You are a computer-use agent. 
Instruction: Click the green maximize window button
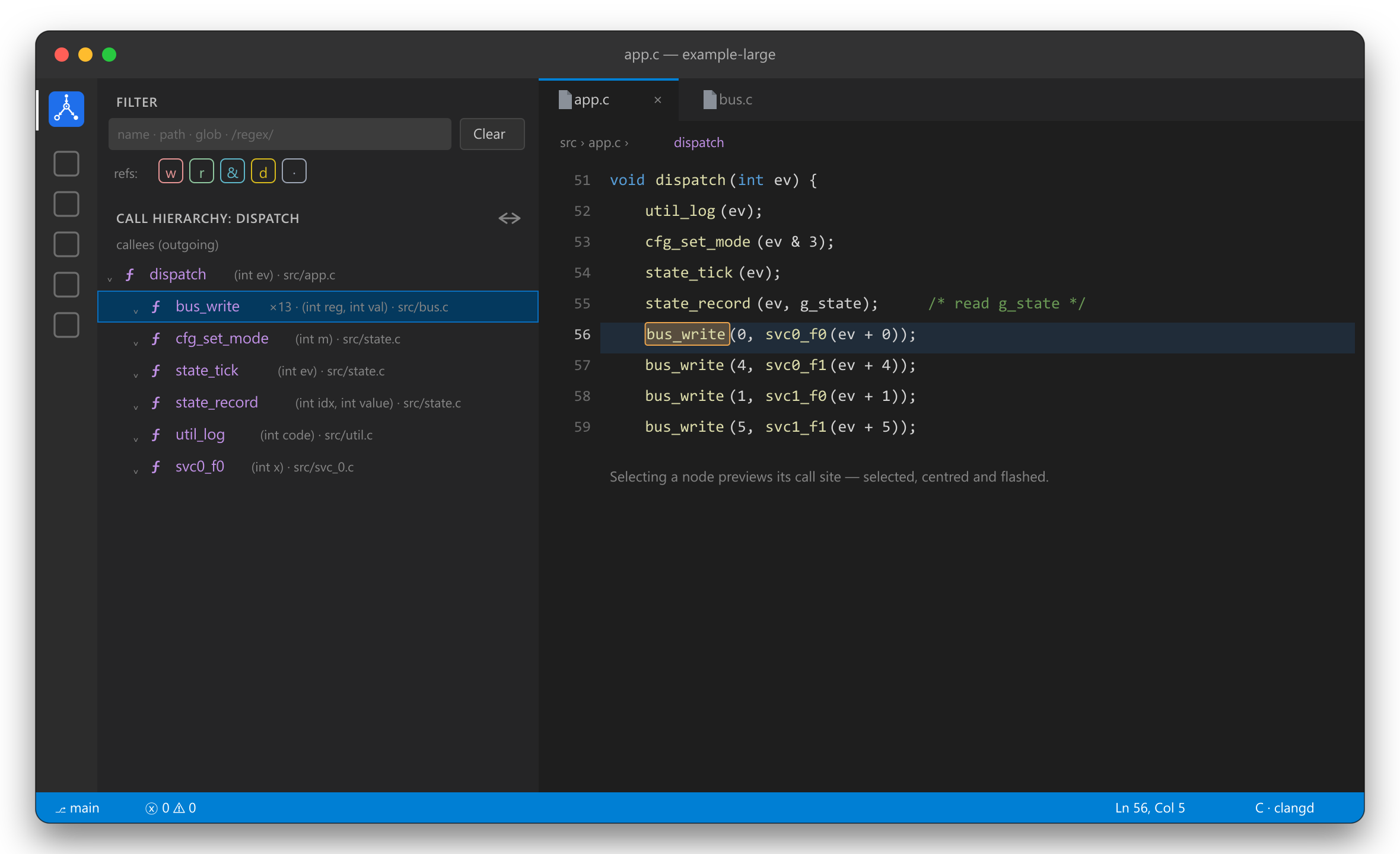click(x=109, y=55)
